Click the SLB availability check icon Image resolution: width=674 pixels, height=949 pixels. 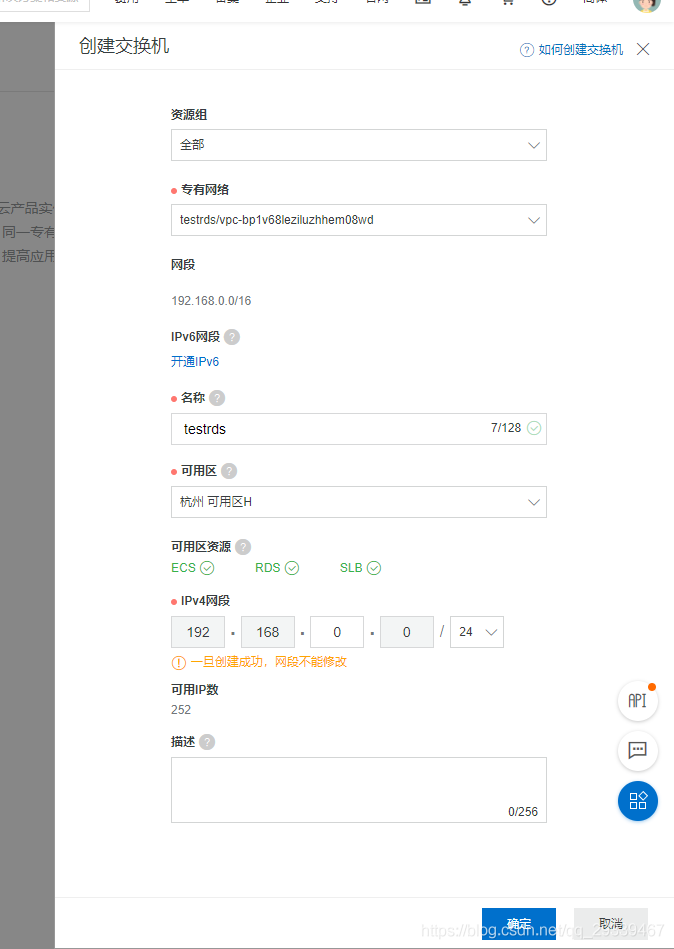coord(374,568)
